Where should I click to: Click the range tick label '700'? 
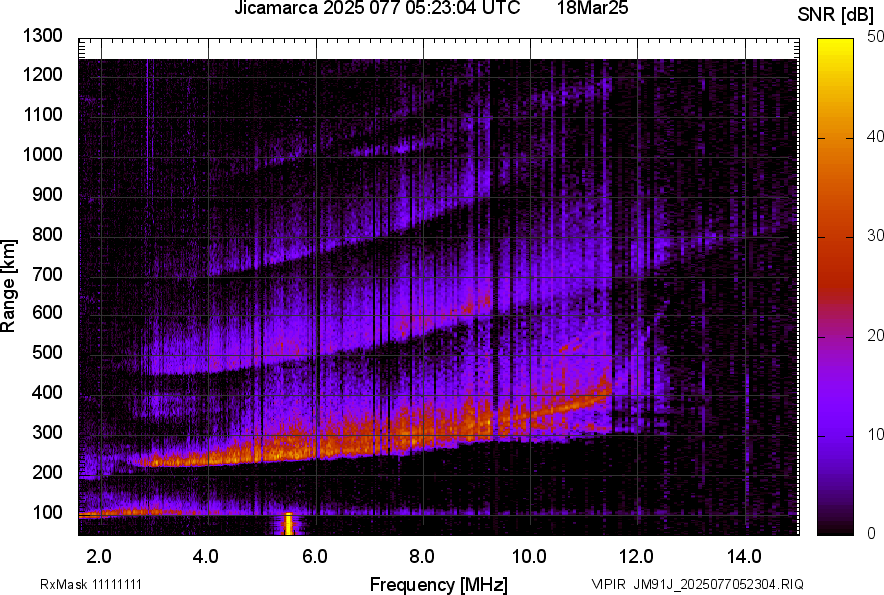point(47,275)
